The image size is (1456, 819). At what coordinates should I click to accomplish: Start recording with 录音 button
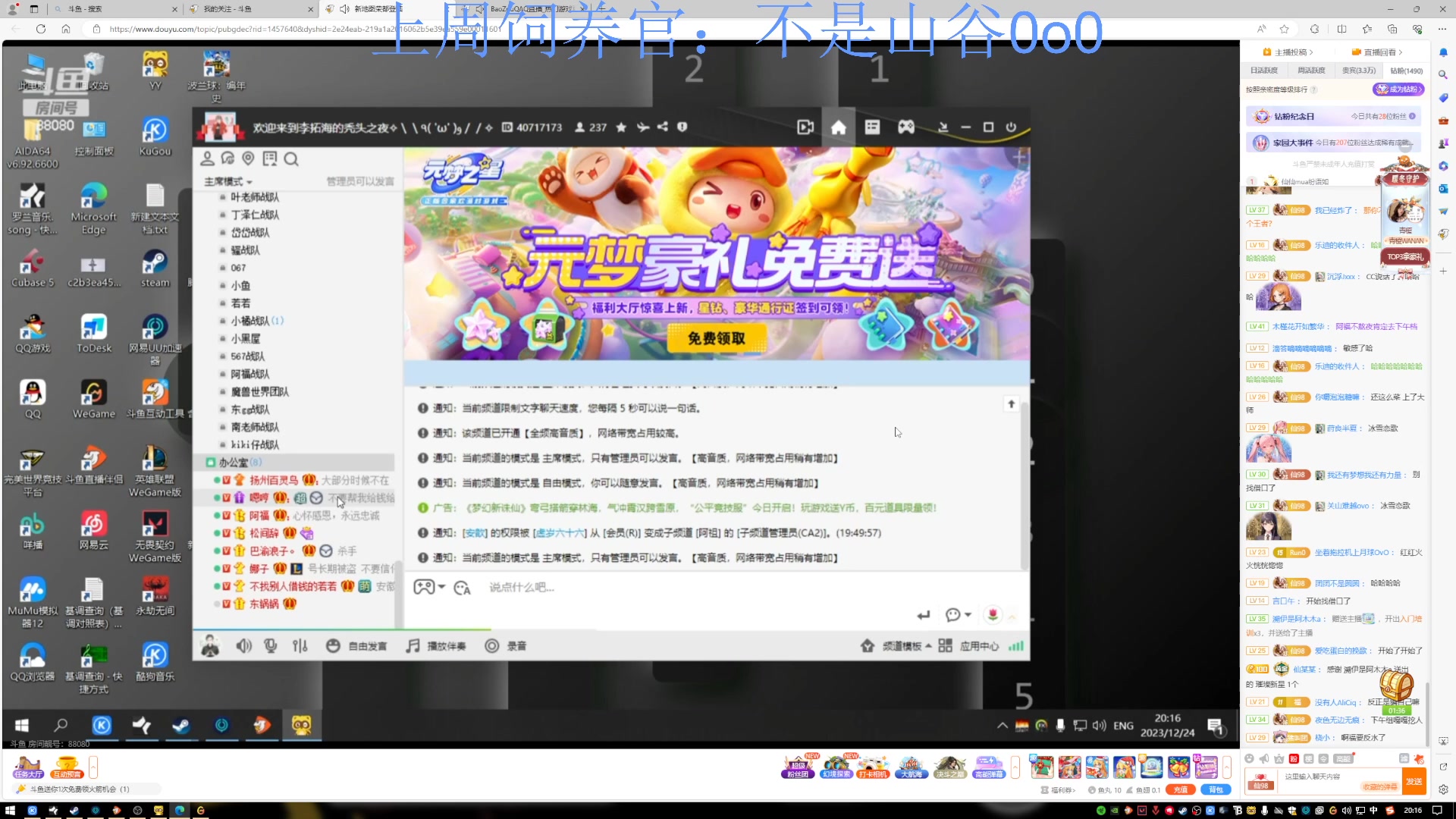click(506, 646)
